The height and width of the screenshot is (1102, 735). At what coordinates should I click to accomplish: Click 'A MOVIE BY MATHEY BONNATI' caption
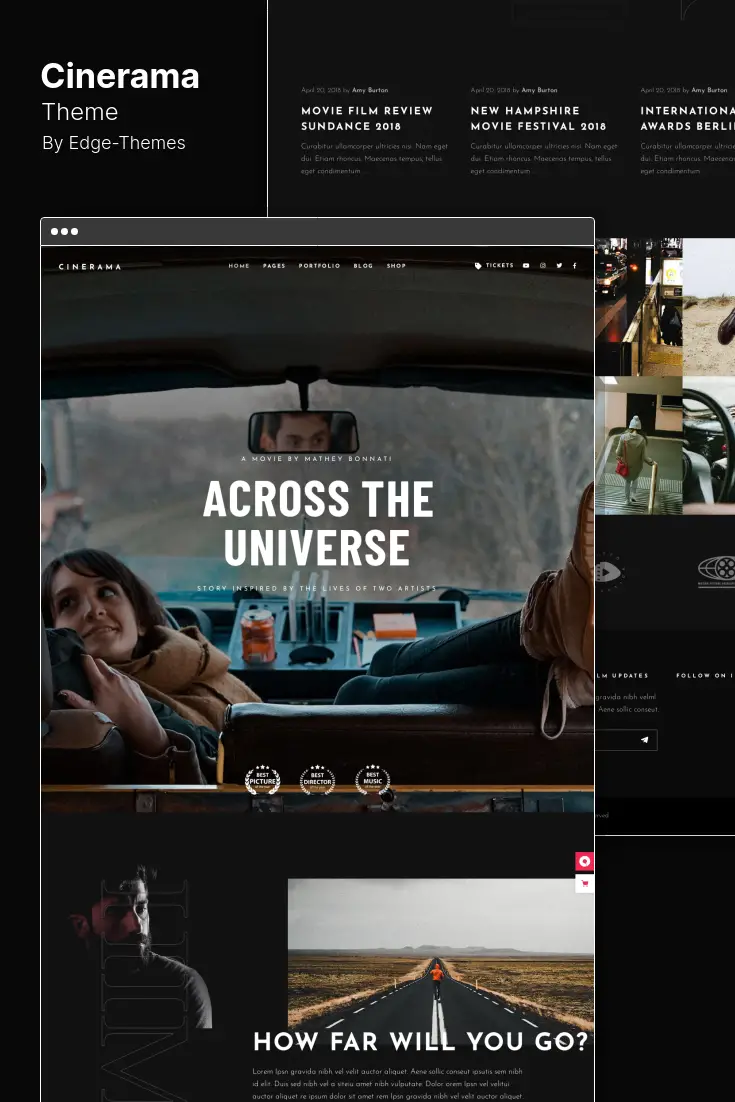[x=317, y=458]
